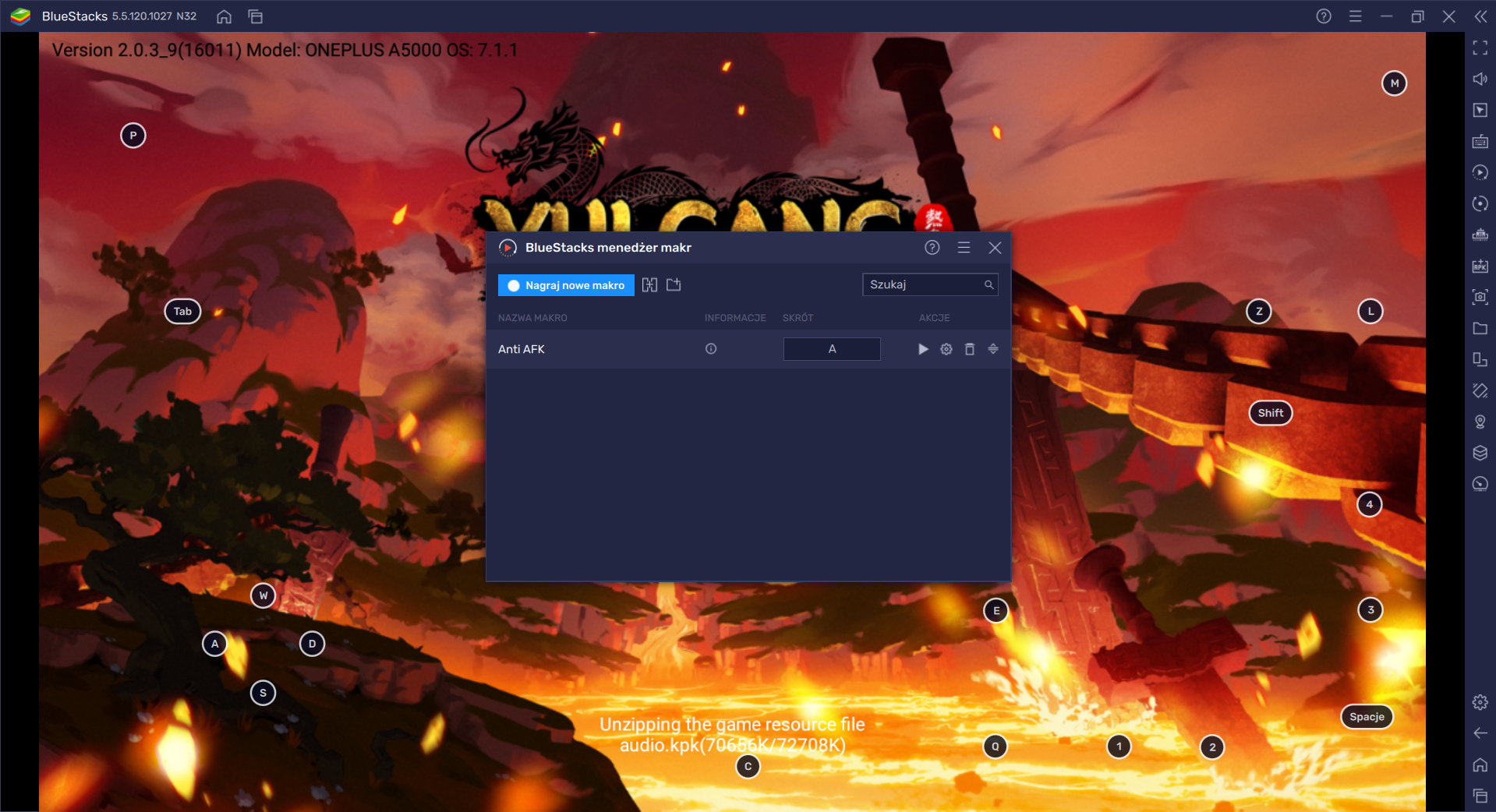
Task: Open the multi-instance tabs icon in title bar
Action: click(x=255, y=16)
